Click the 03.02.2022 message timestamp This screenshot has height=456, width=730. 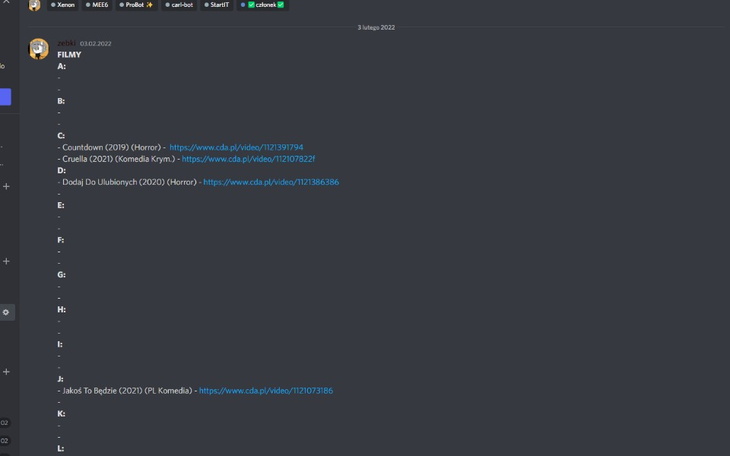(x=95, y=44)
